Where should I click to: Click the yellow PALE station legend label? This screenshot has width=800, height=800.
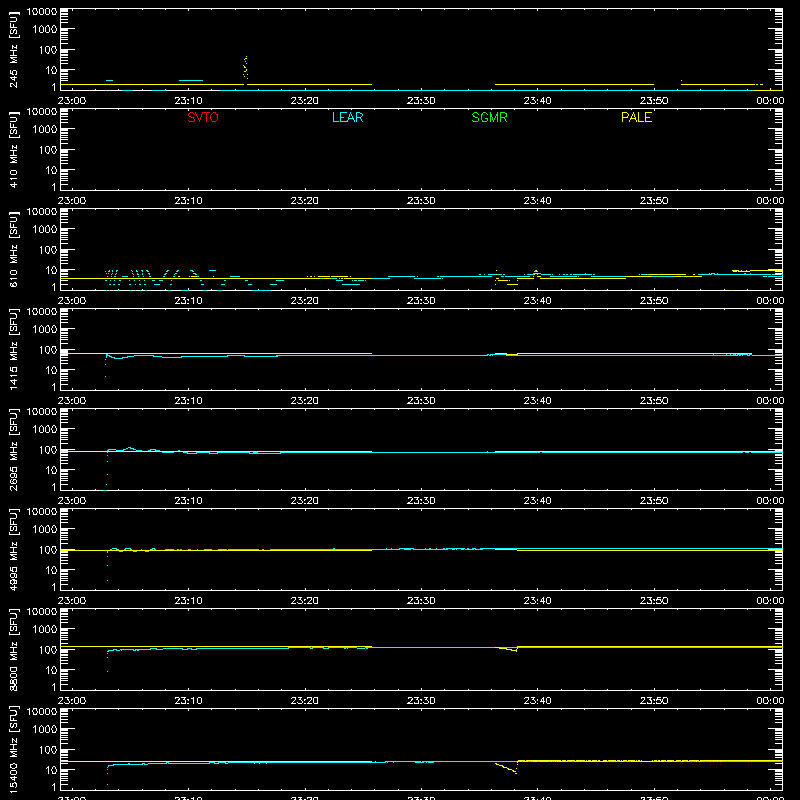pyautogui.click(x=636, y=117)
